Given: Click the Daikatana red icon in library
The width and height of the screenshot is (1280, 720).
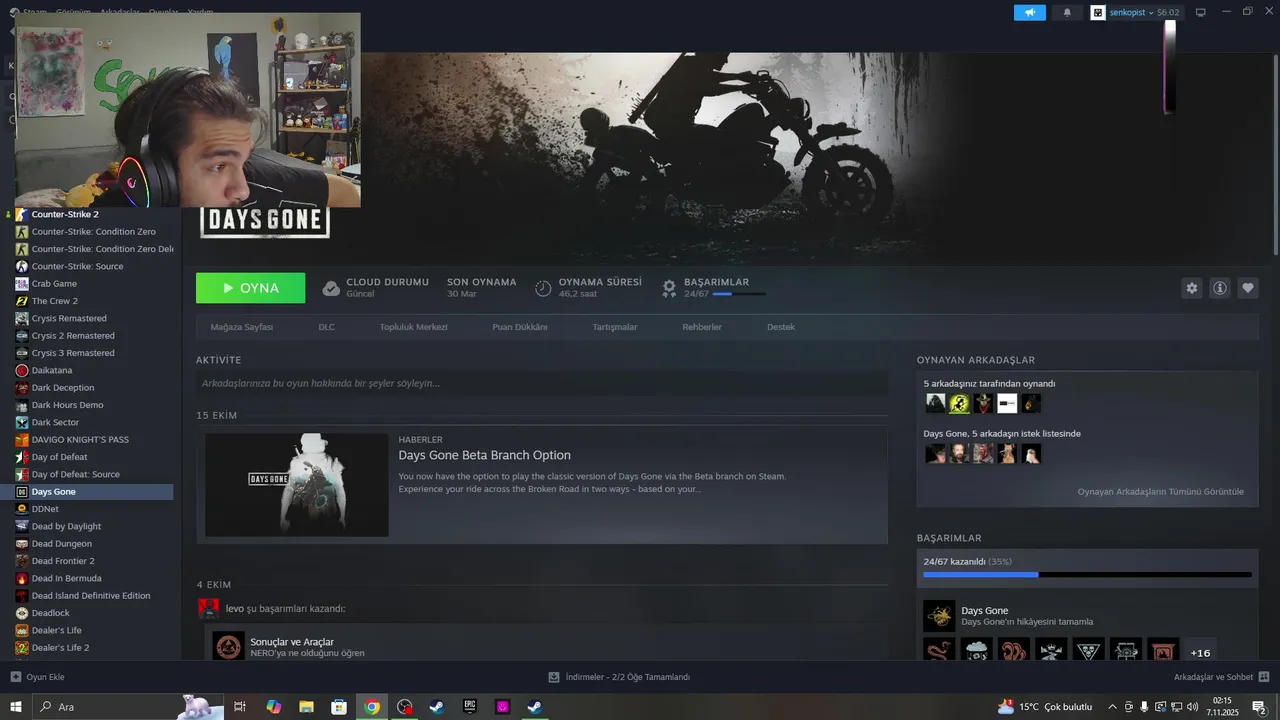Looking at the screenshot, I should pos(22,370).
